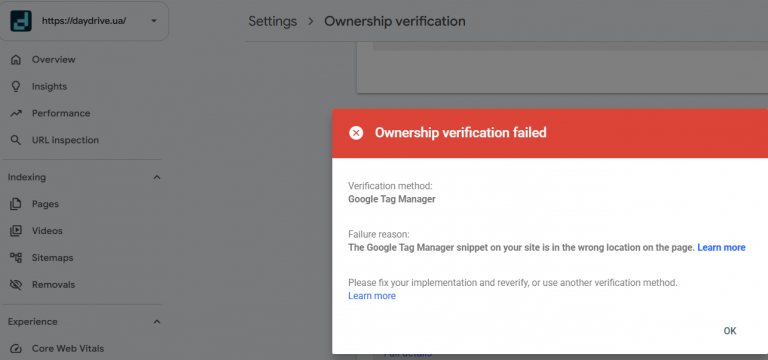Click the daydrive.ua property logo
Viewport: 768px width, 360px height.
(x=21, y=21)
